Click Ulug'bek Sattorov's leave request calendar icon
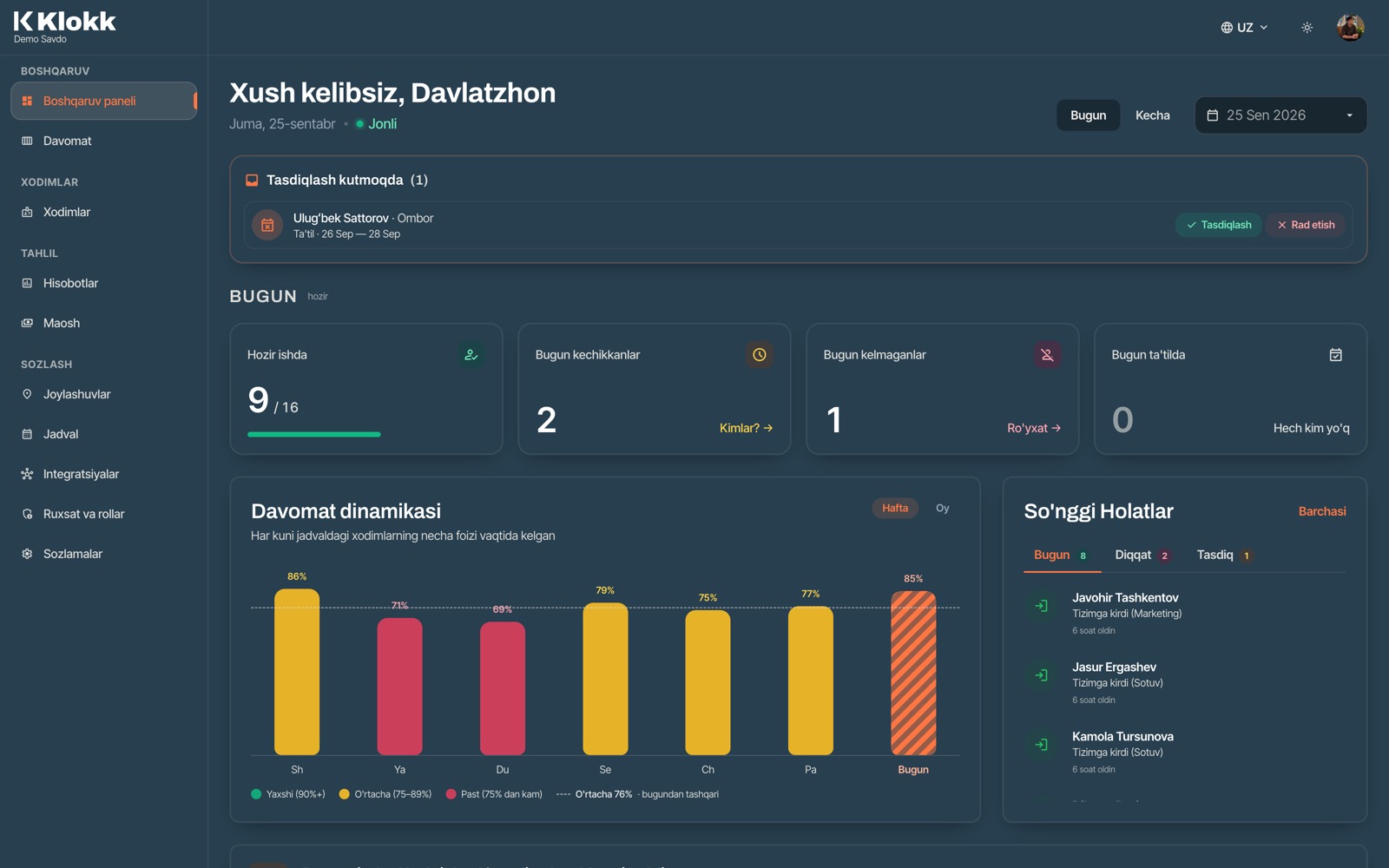 coord(267,225)
